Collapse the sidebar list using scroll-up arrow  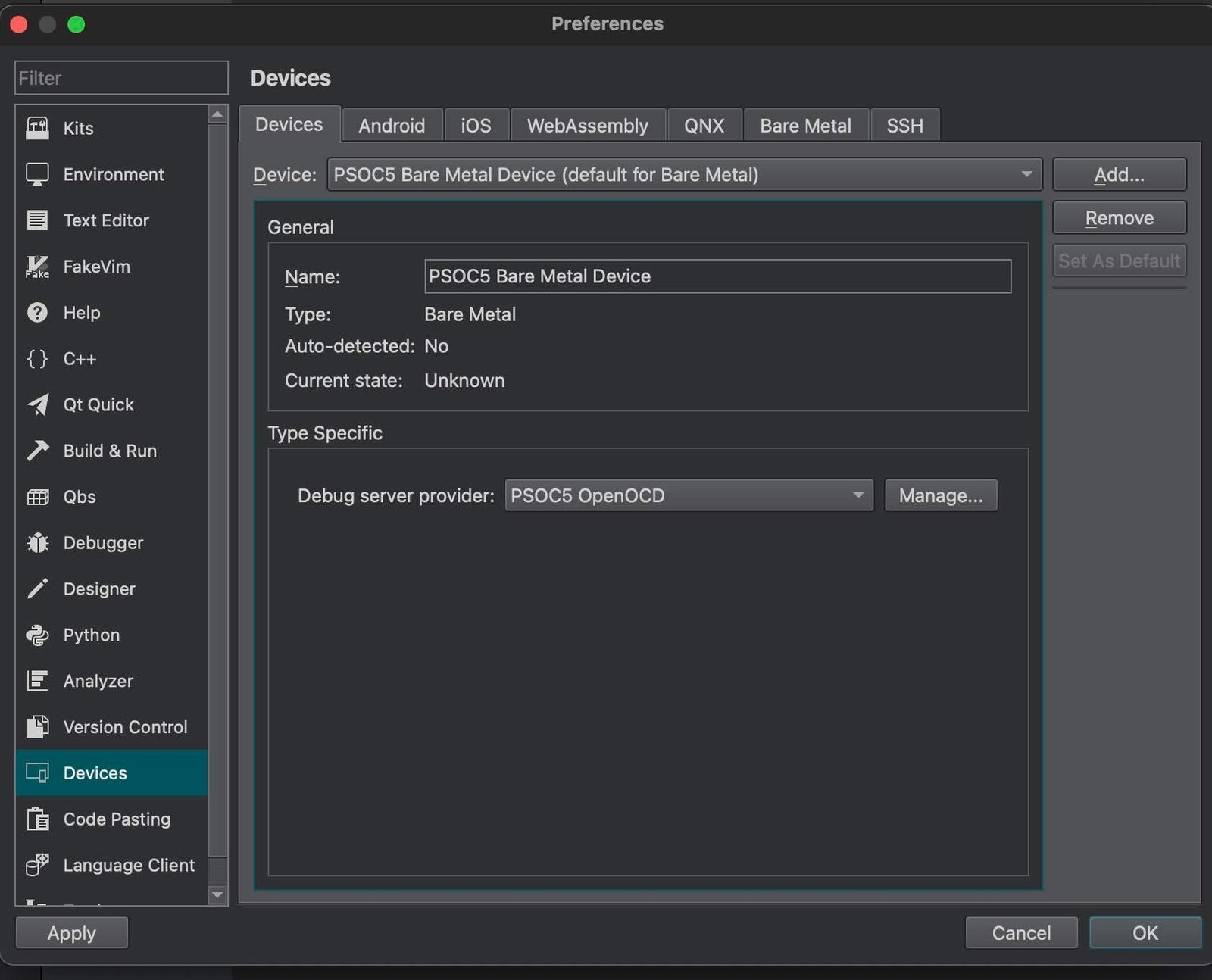217,111
